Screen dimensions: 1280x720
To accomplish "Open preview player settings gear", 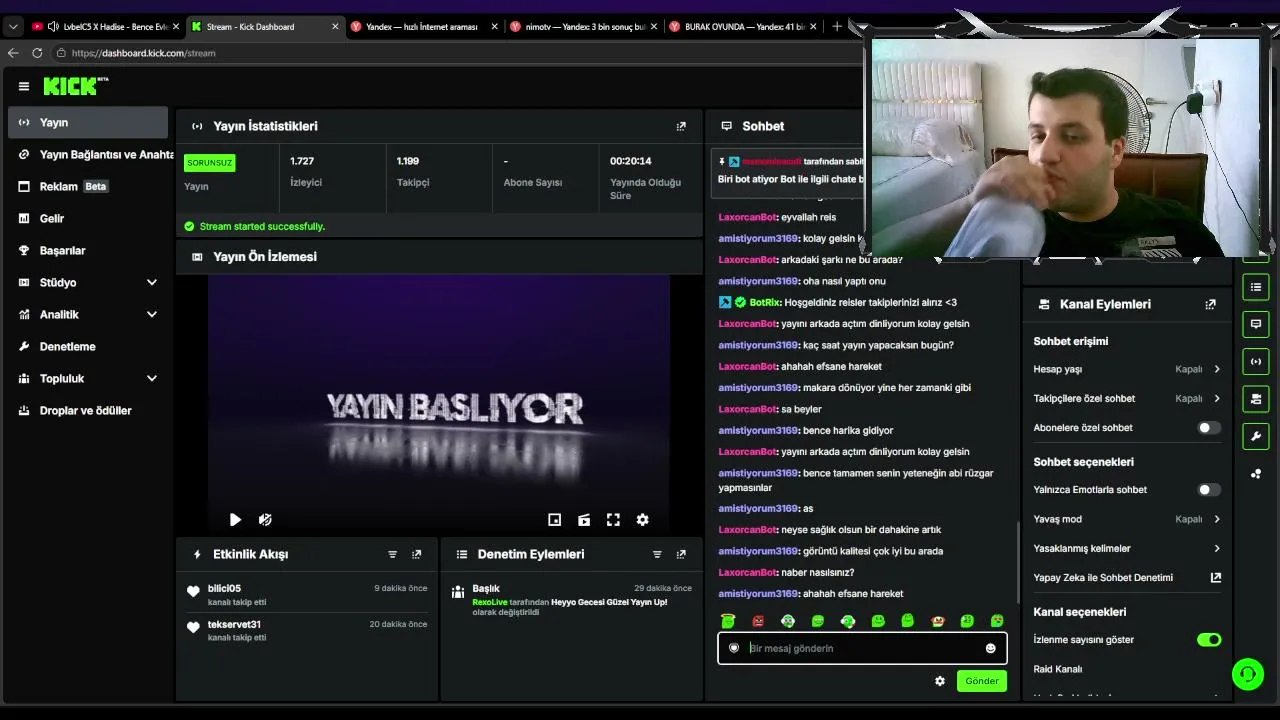I will click(643, 520).
